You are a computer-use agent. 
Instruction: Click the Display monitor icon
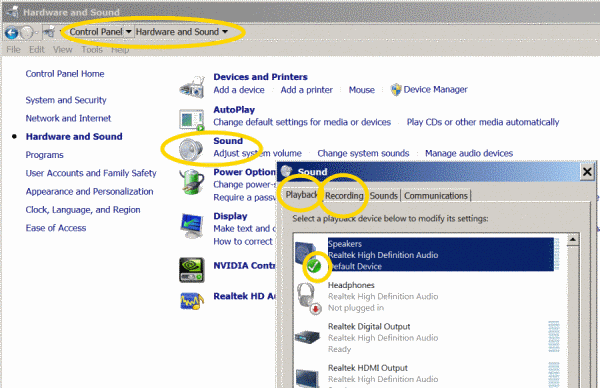point(192,226)
